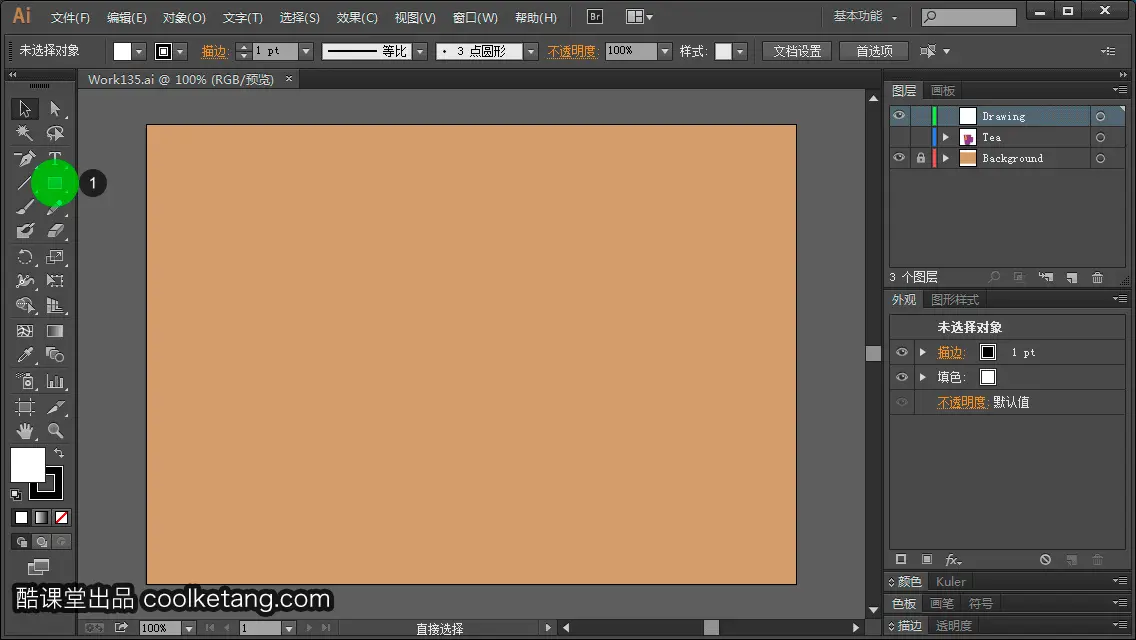Open 不透明度 link in control bar
1136x640 pixels.
(572, 51)
